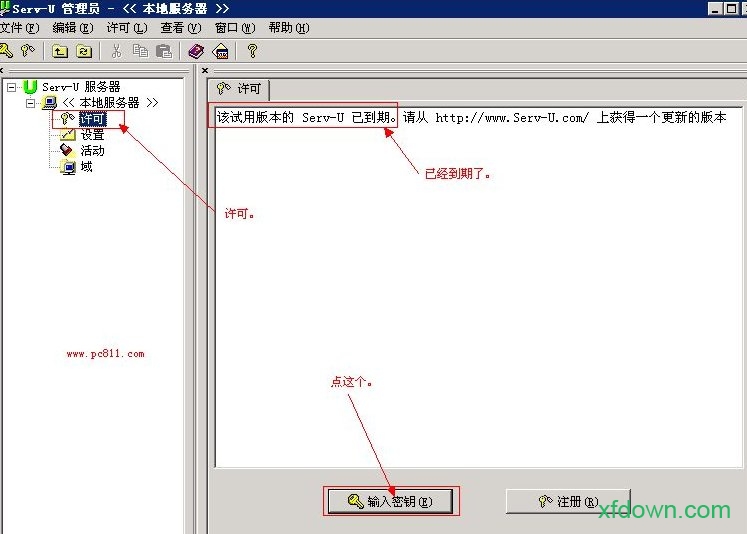Close the left tree pane
Image resolution: width=747 pixels, height=534 pixels.
coord(1,71)
